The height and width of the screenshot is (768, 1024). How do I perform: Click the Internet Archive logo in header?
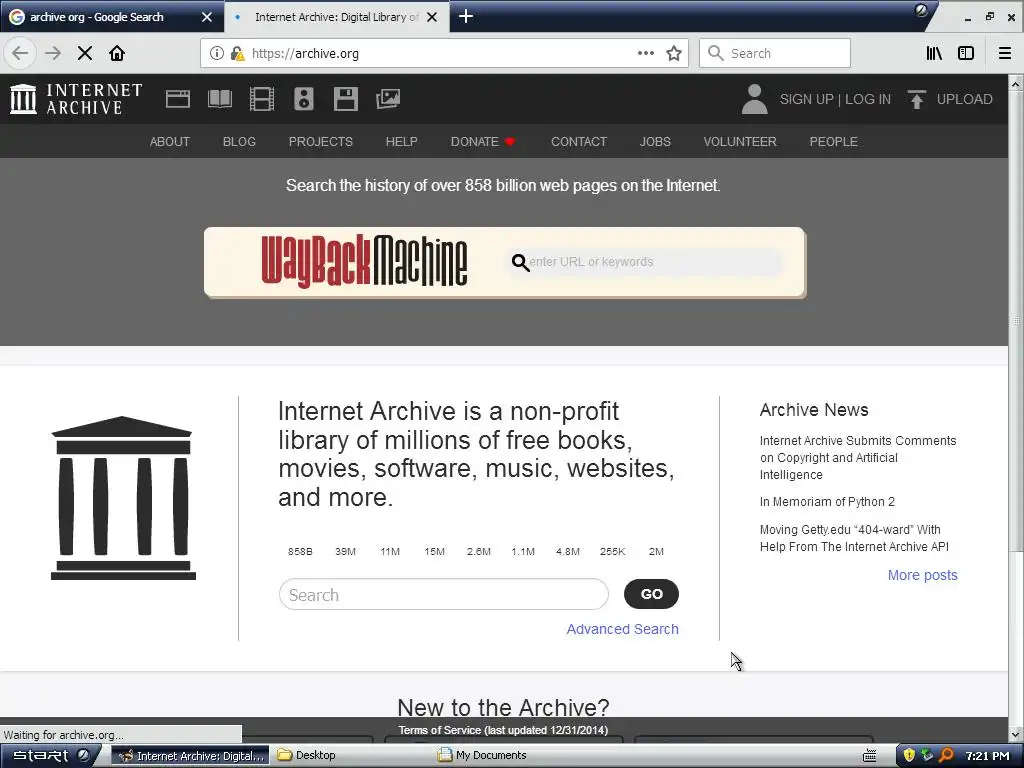tap(76, 99)
